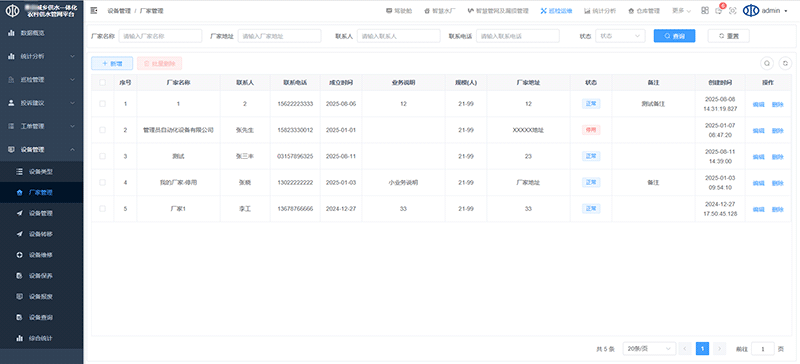Click the 设备管理 breadcrumb link

tap(119, 10)
